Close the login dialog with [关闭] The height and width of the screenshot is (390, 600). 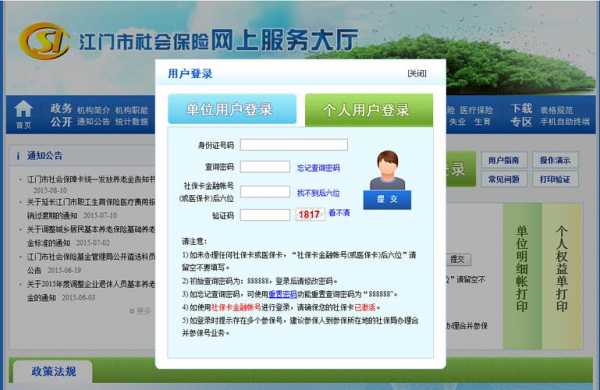417,73
